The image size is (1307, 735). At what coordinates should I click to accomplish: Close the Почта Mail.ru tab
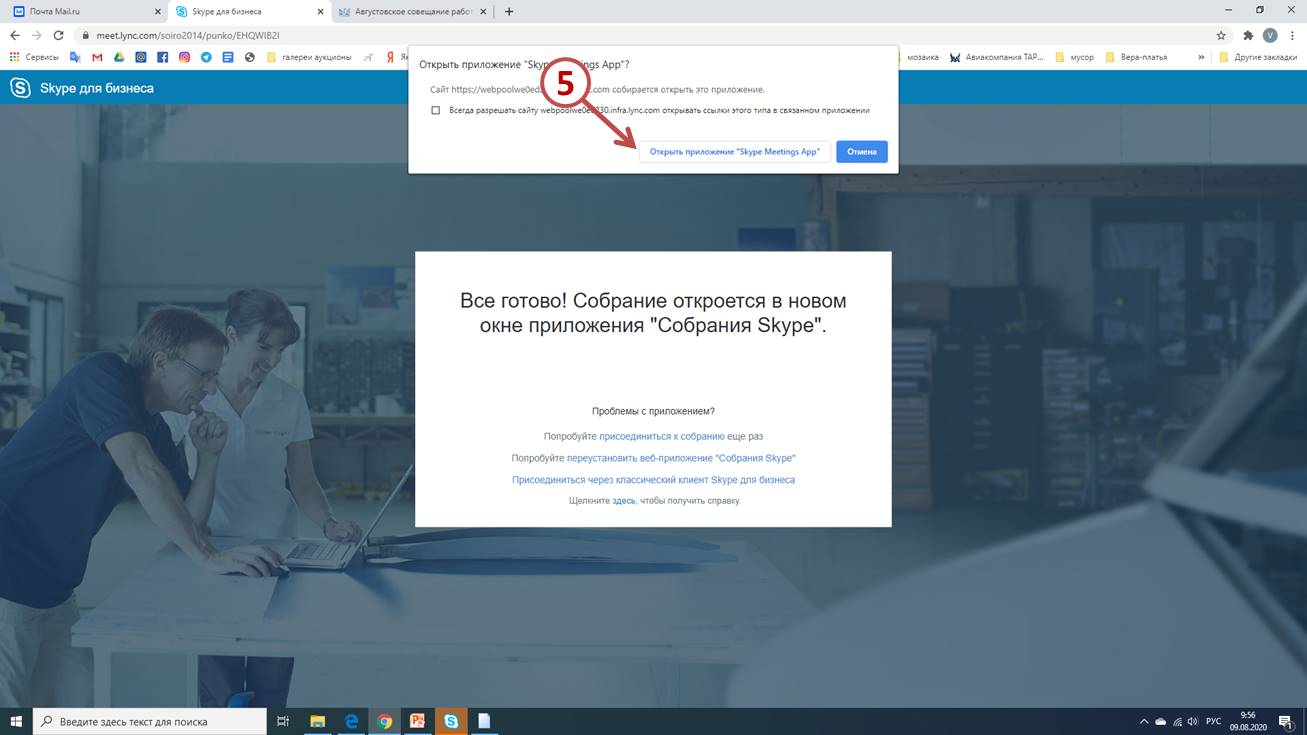point(157,12)
